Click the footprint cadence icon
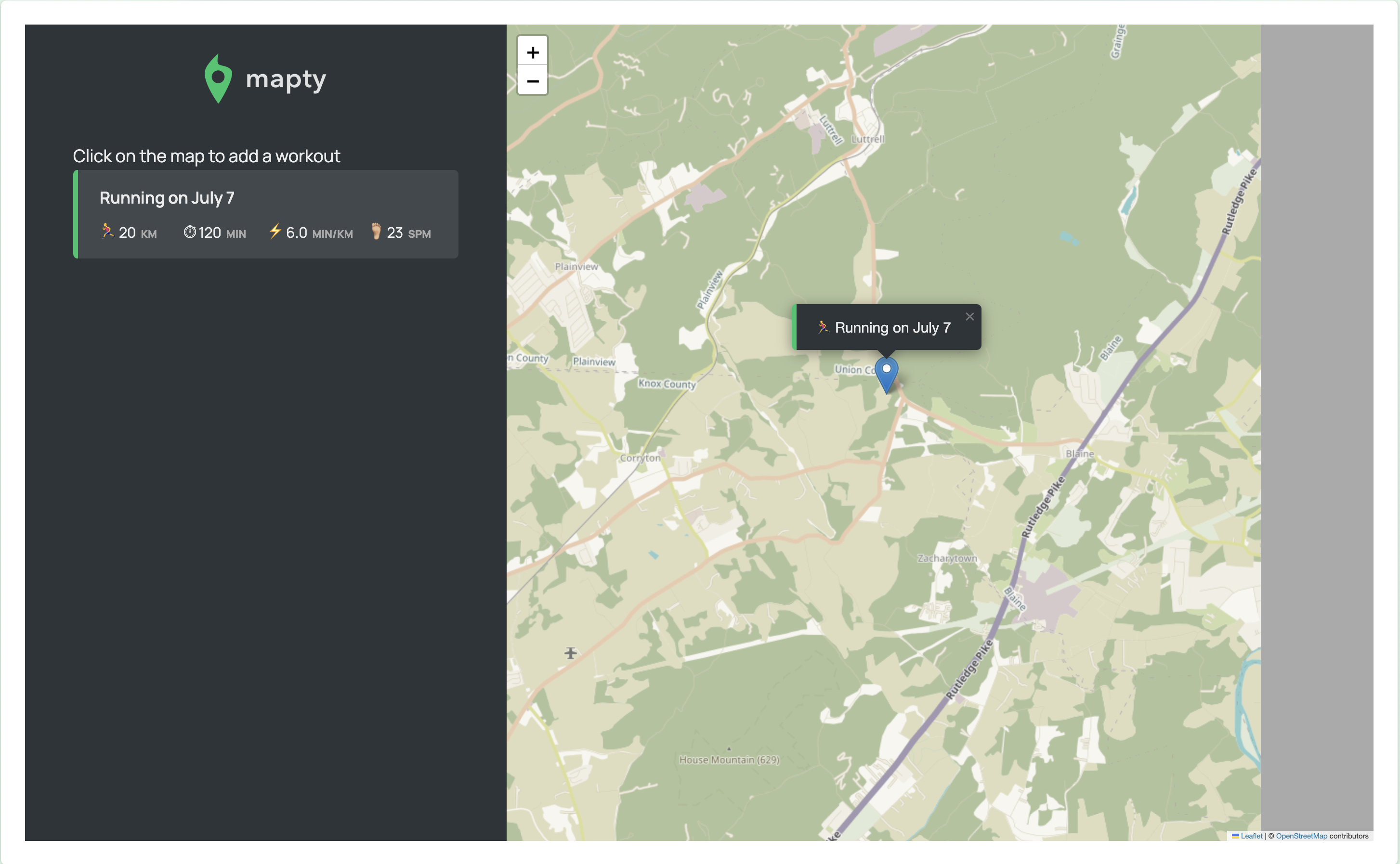Viewport: 1400px width, 864px height. point(376,232)
